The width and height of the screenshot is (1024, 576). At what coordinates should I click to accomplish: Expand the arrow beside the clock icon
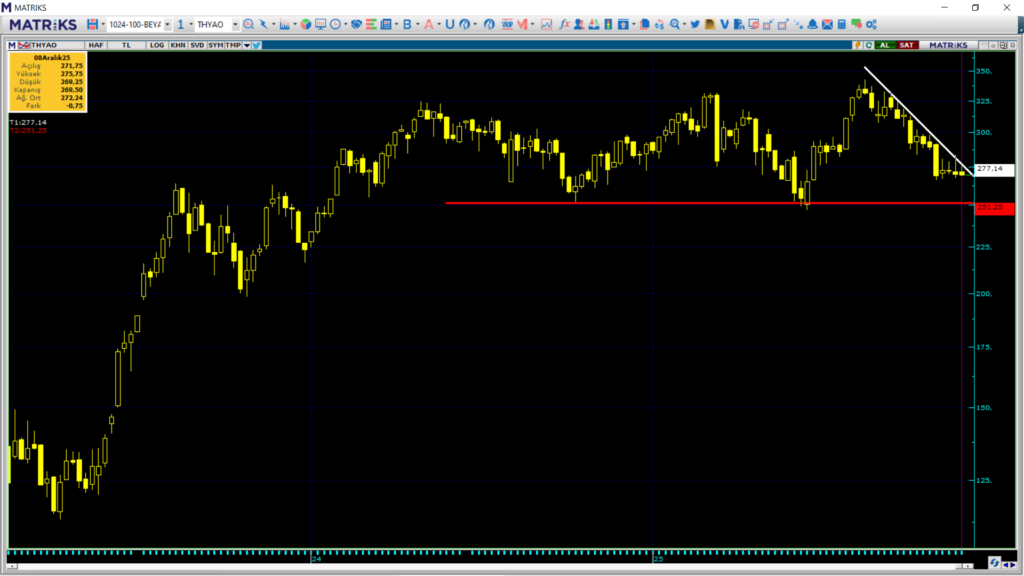[x=345, y=24]
